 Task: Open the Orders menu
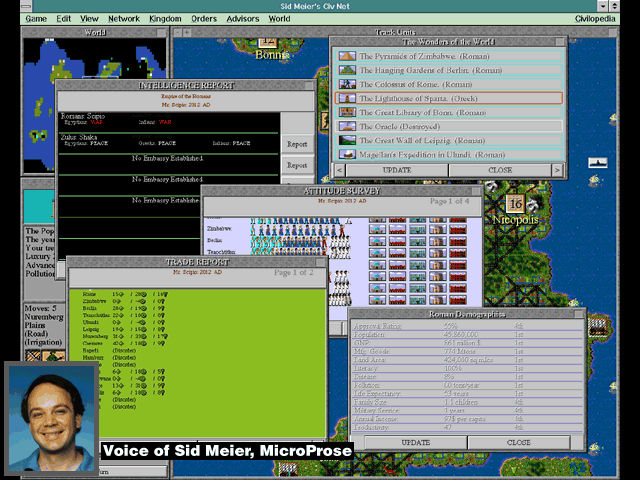pyautogui.click(x=204, y=19)
